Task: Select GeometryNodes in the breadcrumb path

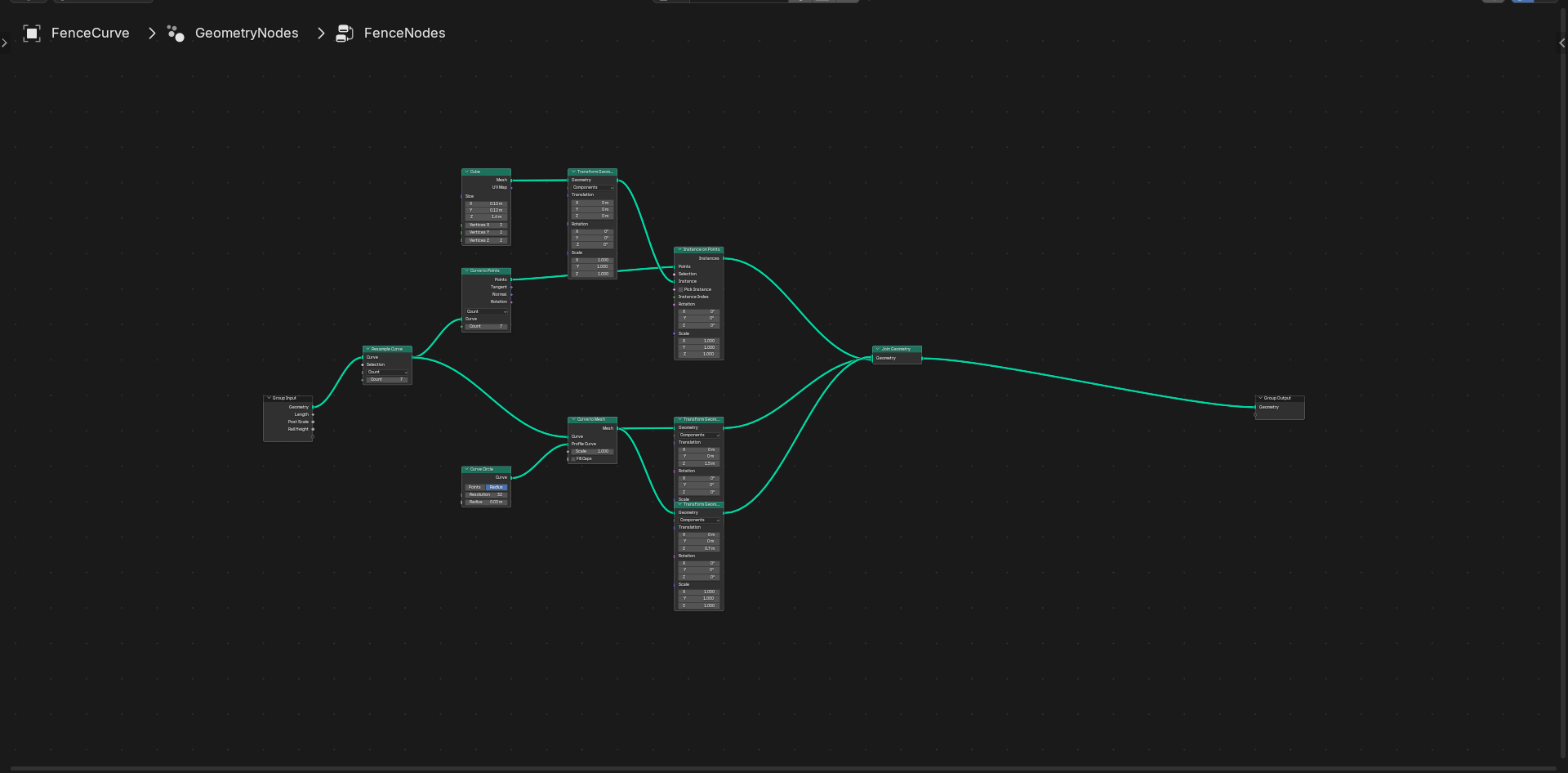Action: pyautogui.click(x=247, y=33)
